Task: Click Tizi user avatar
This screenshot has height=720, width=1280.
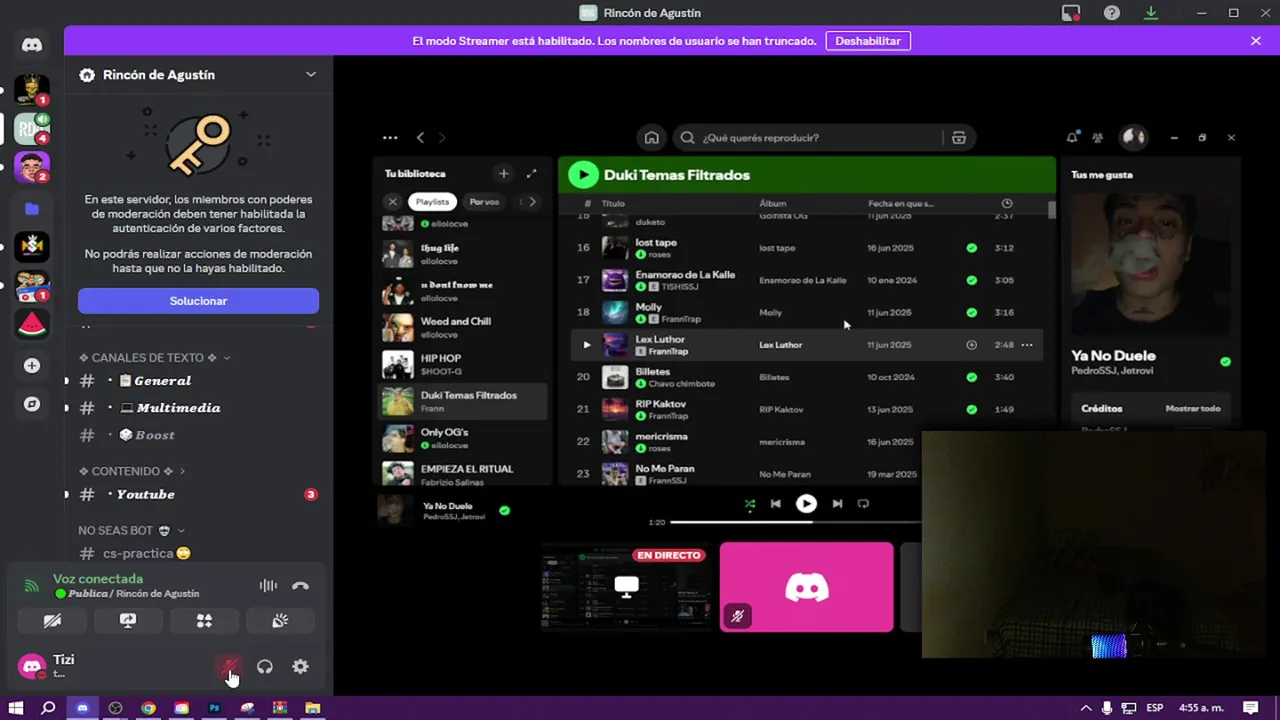Action: point(32,666)
